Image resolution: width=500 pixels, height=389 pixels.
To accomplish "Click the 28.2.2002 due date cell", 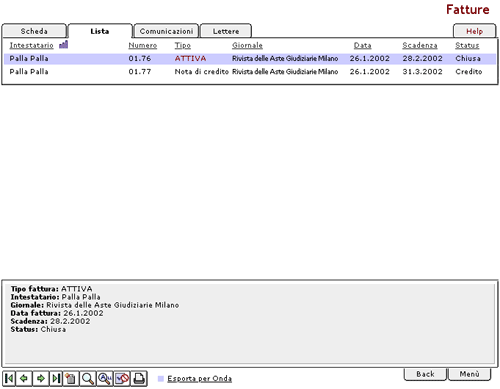I will pyautogui.click(x=422, y=58).
